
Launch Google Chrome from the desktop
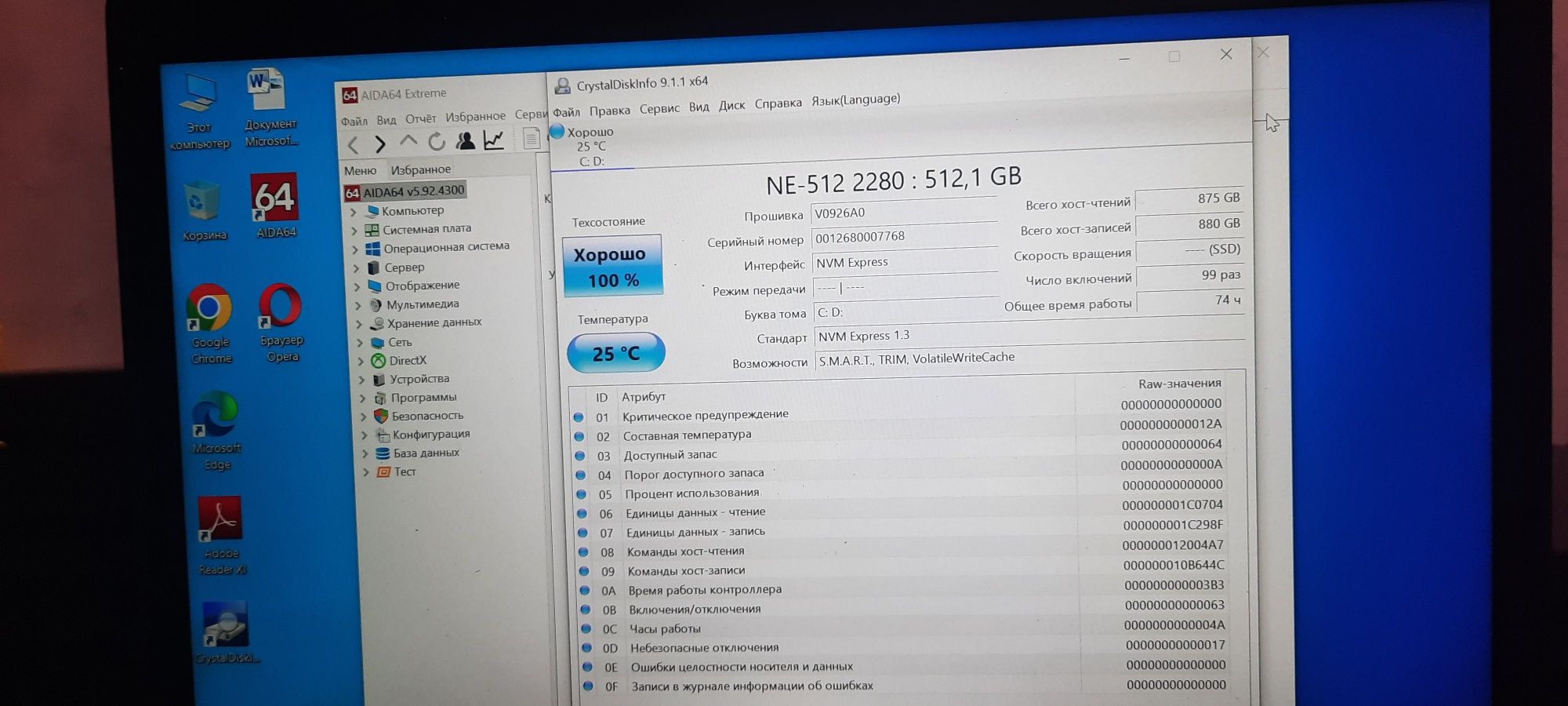point(210,323)
